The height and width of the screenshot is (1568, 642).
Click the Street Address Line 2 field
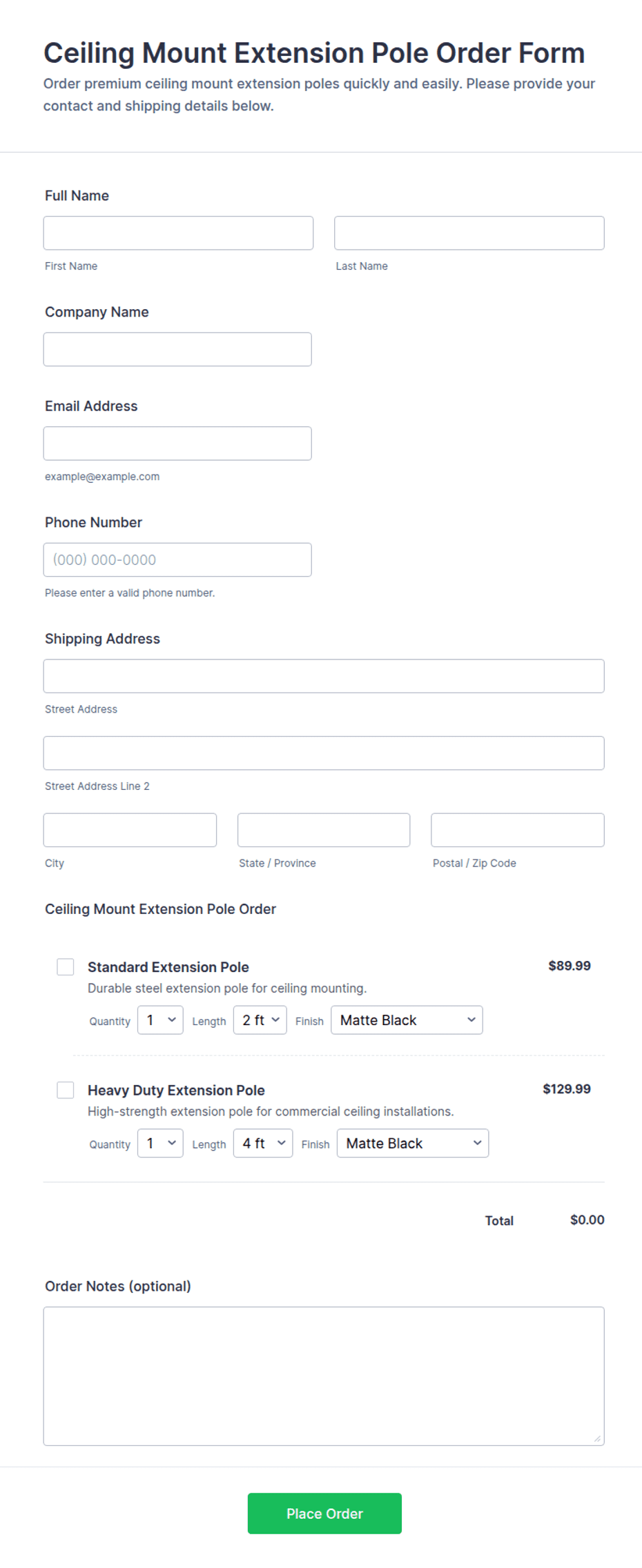click(324, 753)
